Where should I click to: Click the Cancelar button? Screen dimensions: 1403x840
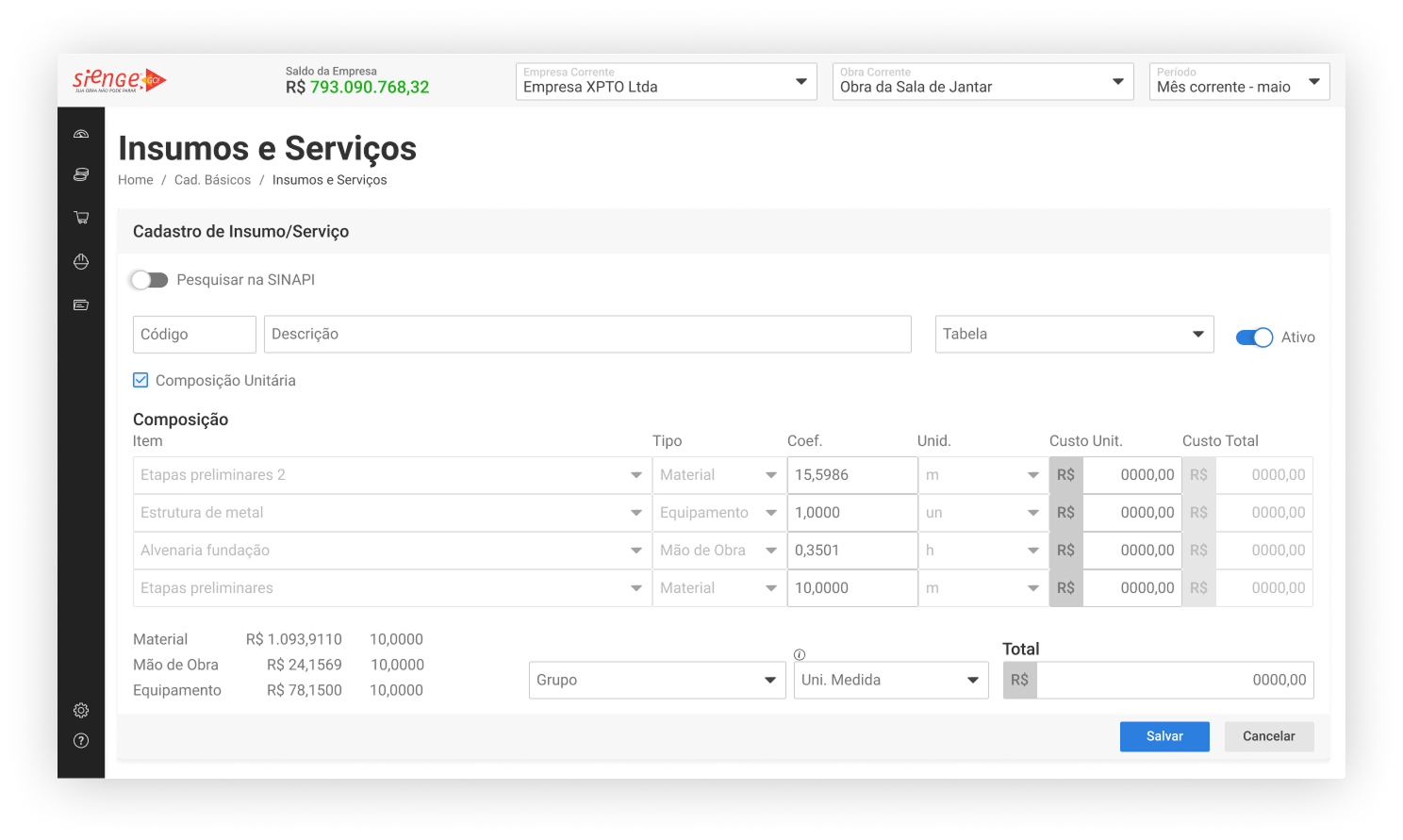click(1268, 736)
